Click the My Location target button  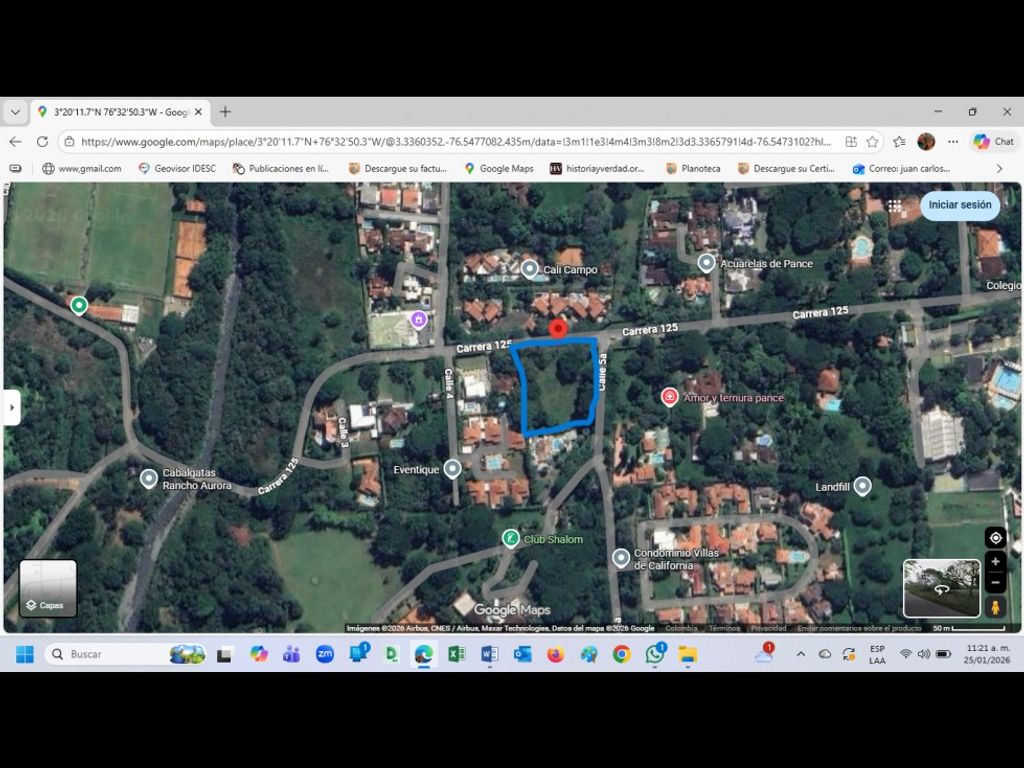point(995,538)
